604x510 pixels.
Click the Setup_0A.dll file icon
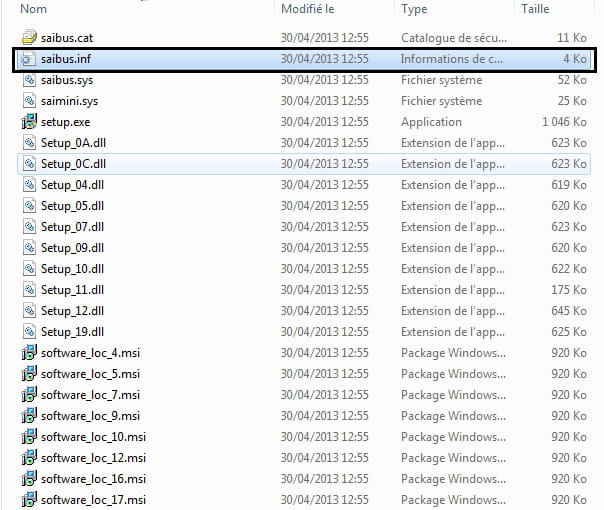(x=29, y=143)
